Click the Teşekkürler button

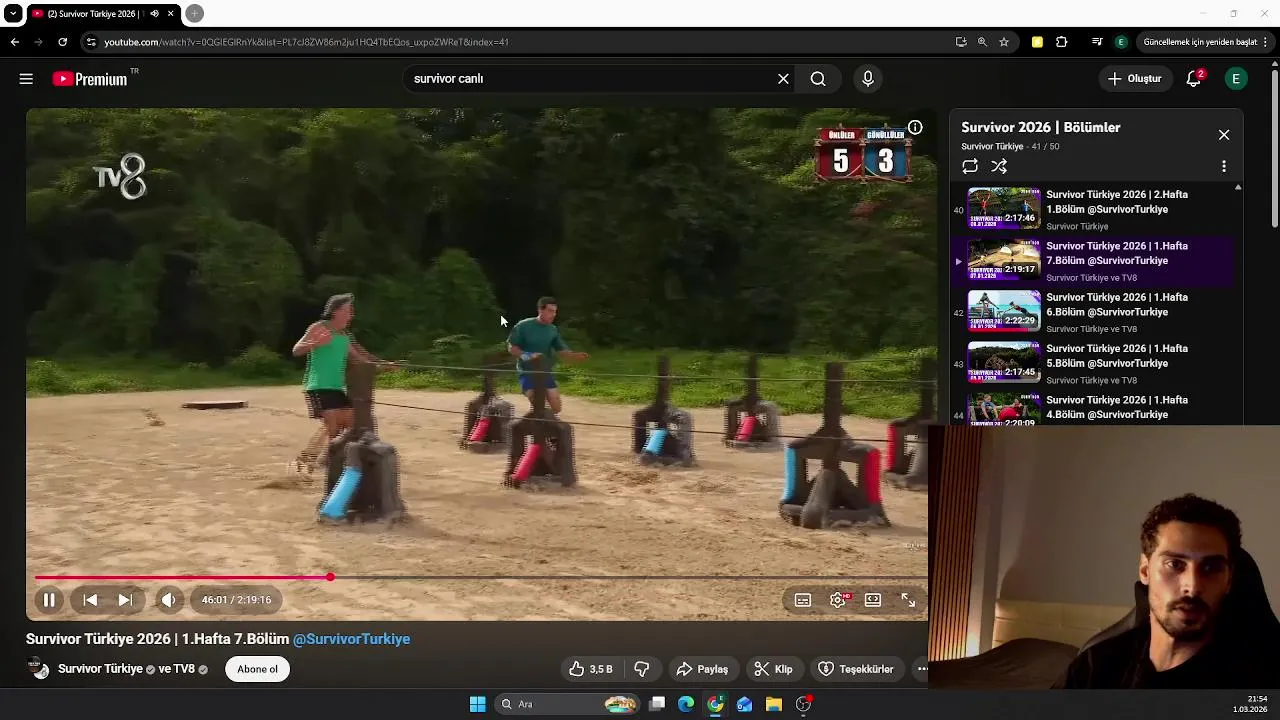856,669
